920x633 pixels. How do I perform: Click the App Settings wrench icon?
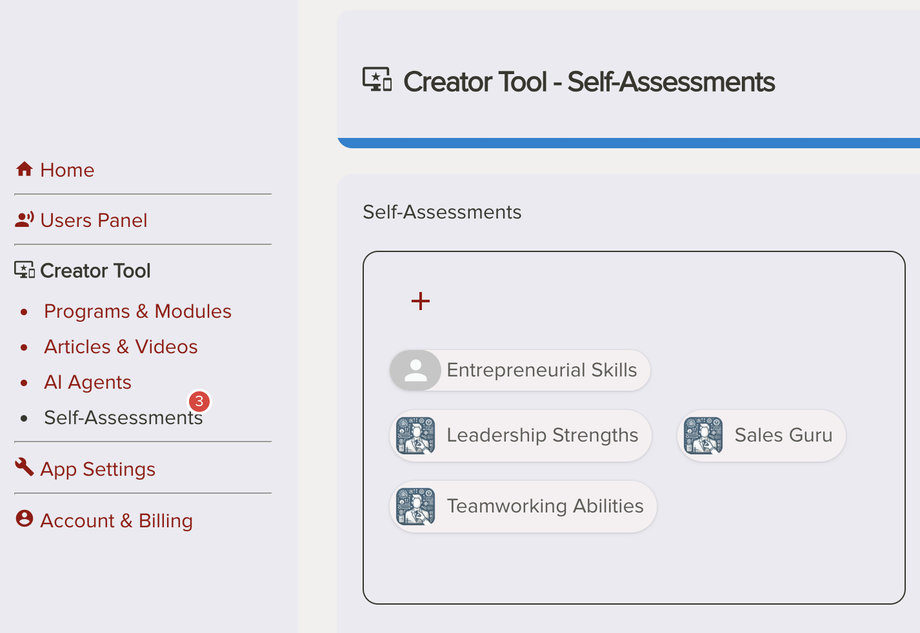(25, 467)
